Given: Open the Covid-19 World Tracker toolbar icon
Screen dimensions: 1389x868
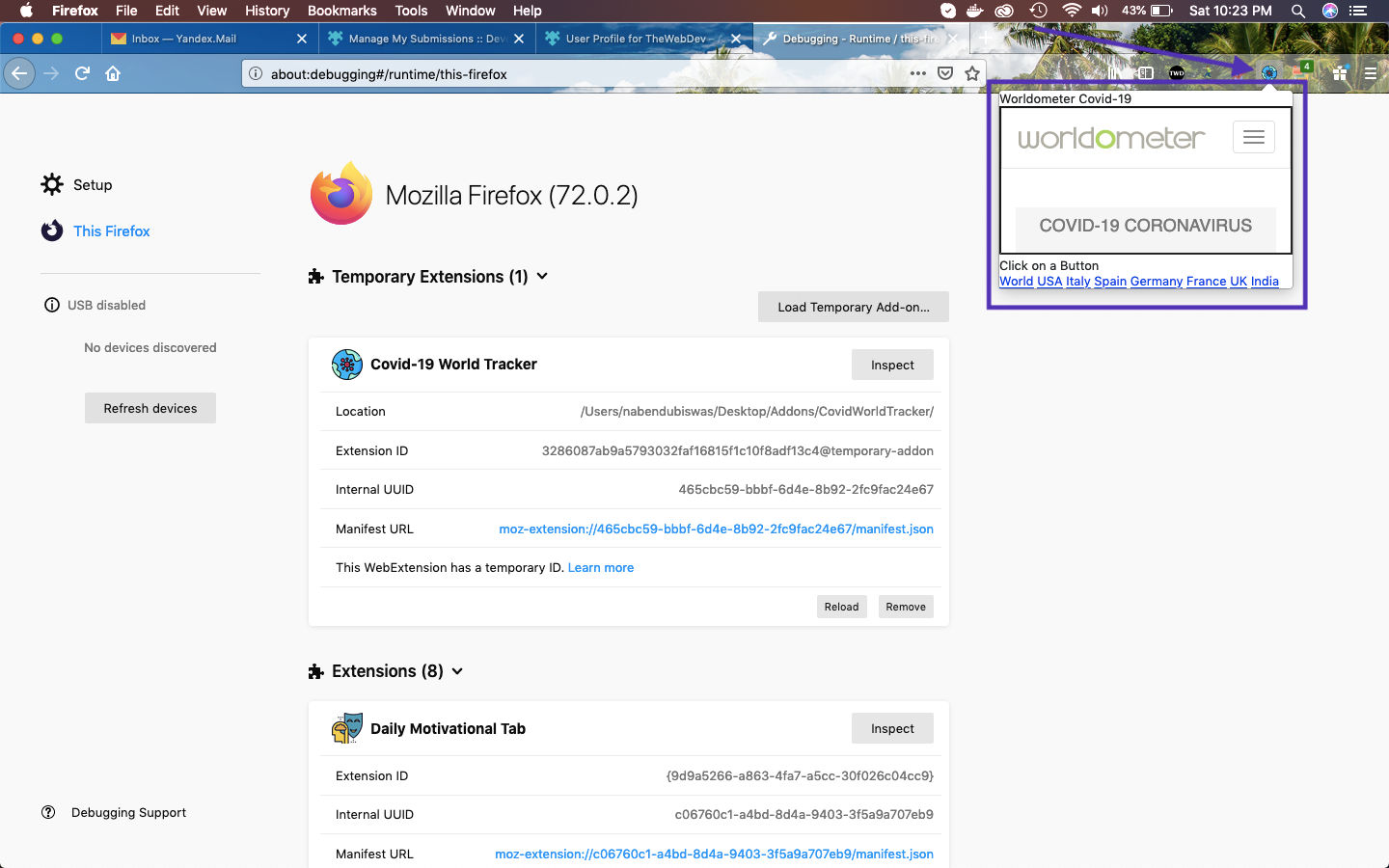Looking at the screenshot, I should click(x=1269, y=73).
